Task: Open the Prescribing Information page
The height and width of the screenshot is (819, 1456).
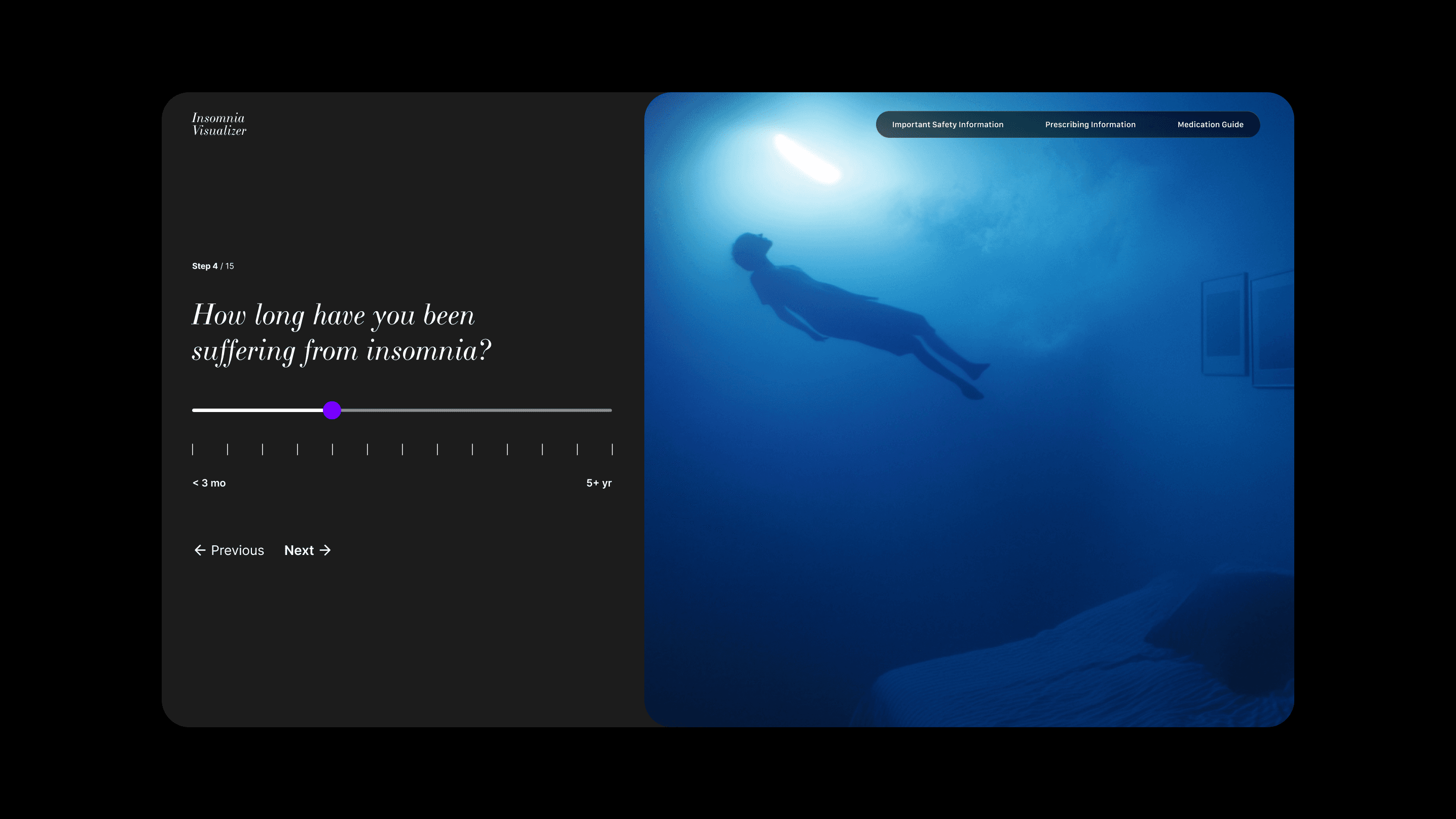Action: coord(1090,124)
